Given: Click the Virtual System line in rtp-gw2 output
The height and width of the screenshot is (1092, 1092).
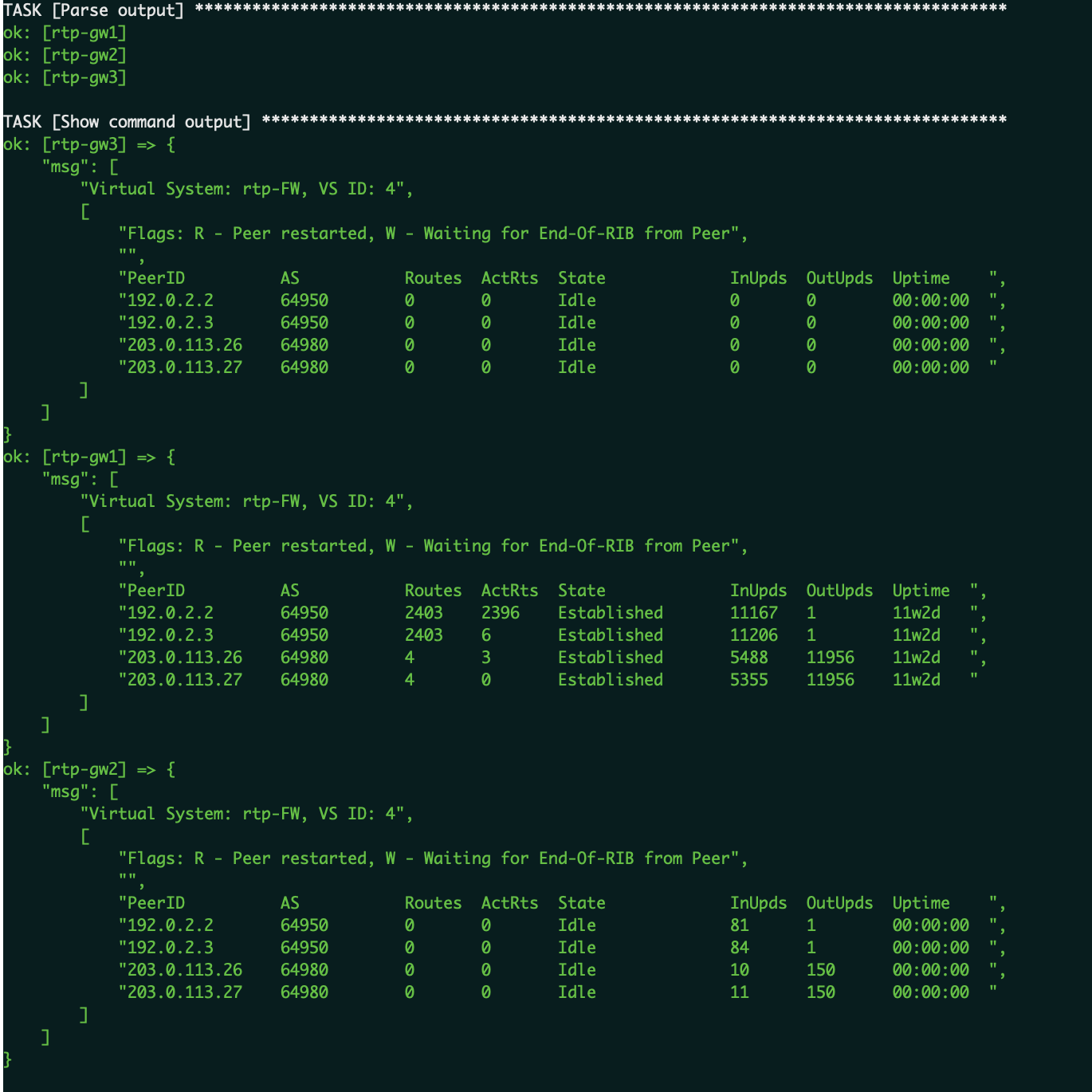Looking at the screenshot, I should pyautogui.click(x=246, y=814).
